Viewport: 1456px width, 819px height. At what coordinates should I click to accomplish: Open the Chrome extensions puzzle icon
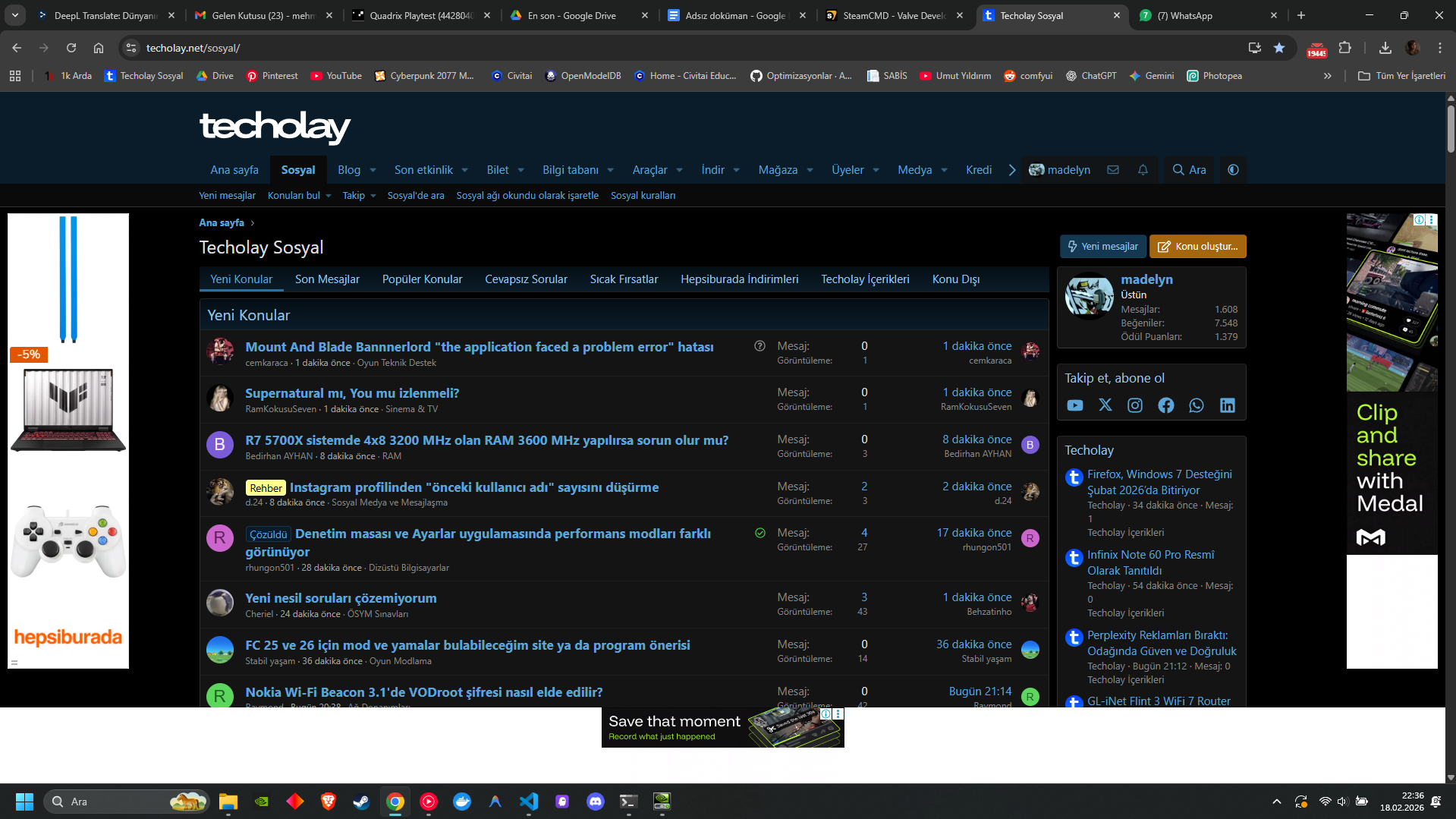1345,48
